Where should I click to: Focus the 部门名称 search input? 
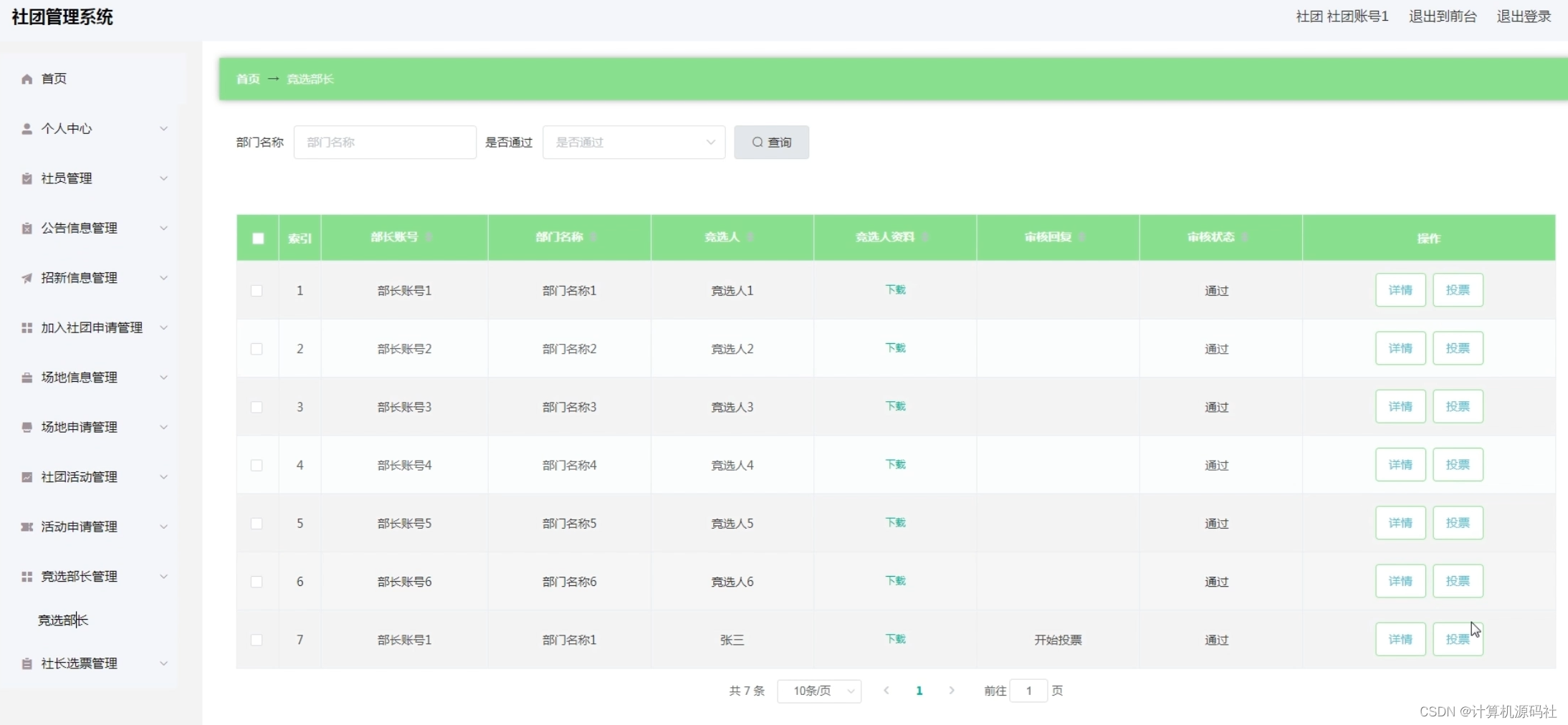(385, 143)
